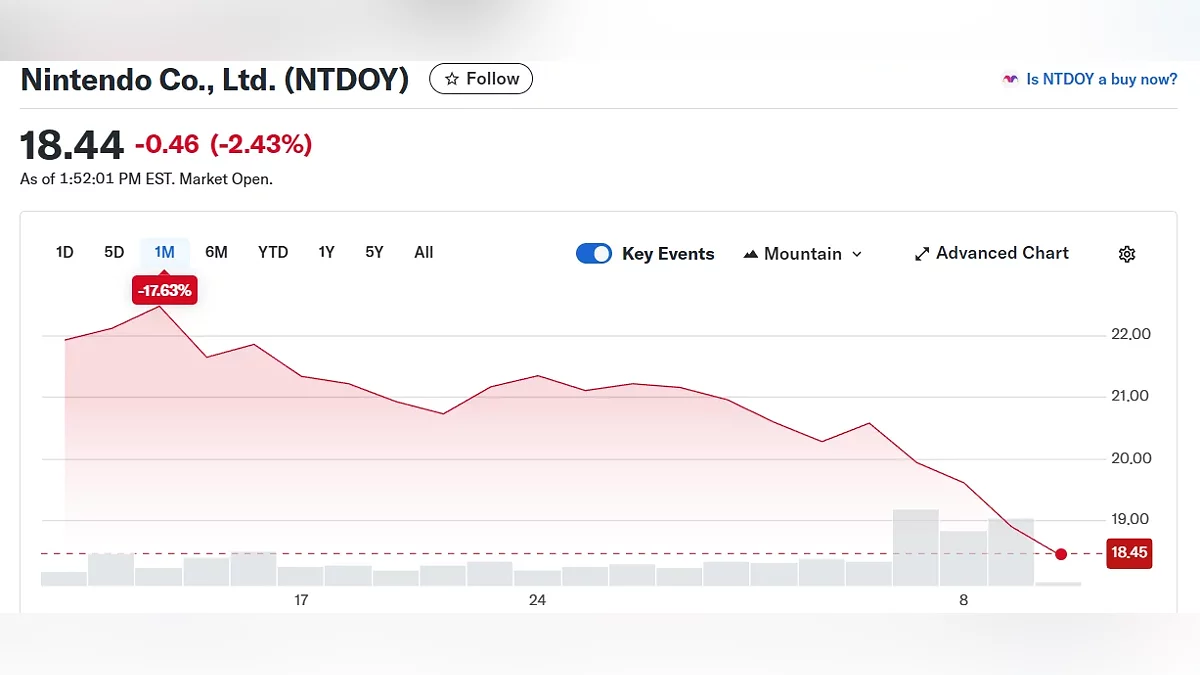1200x675 pixels.
Task: Select the 5Y time range
Action: tap(374, 252)
